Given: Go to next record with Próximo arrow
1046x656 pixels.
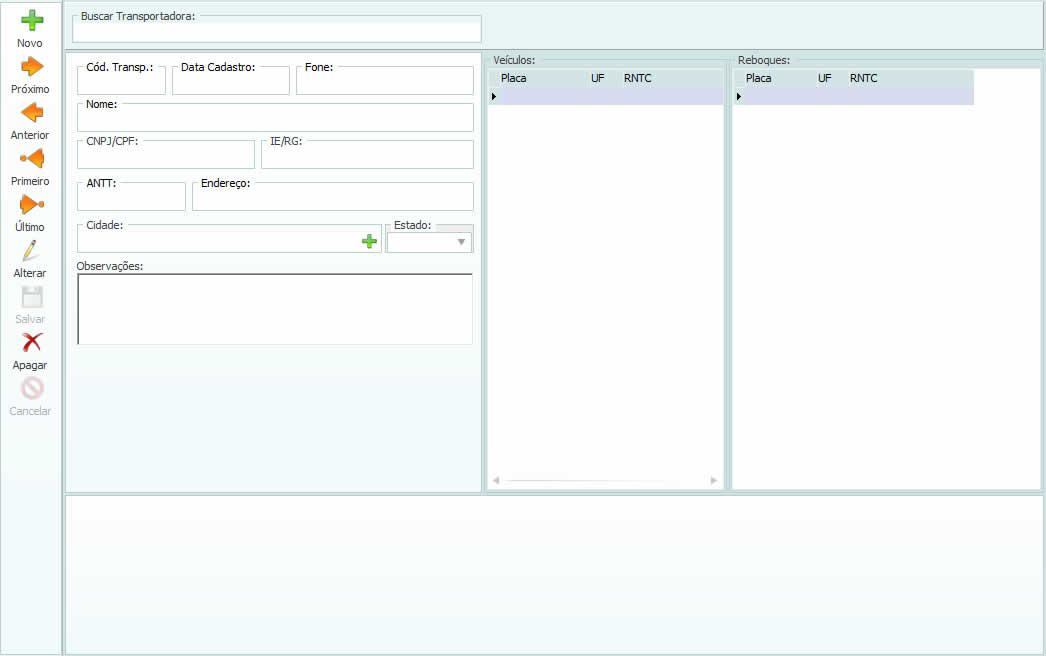Looking at the screenshot, I should [x=31, y=67].
